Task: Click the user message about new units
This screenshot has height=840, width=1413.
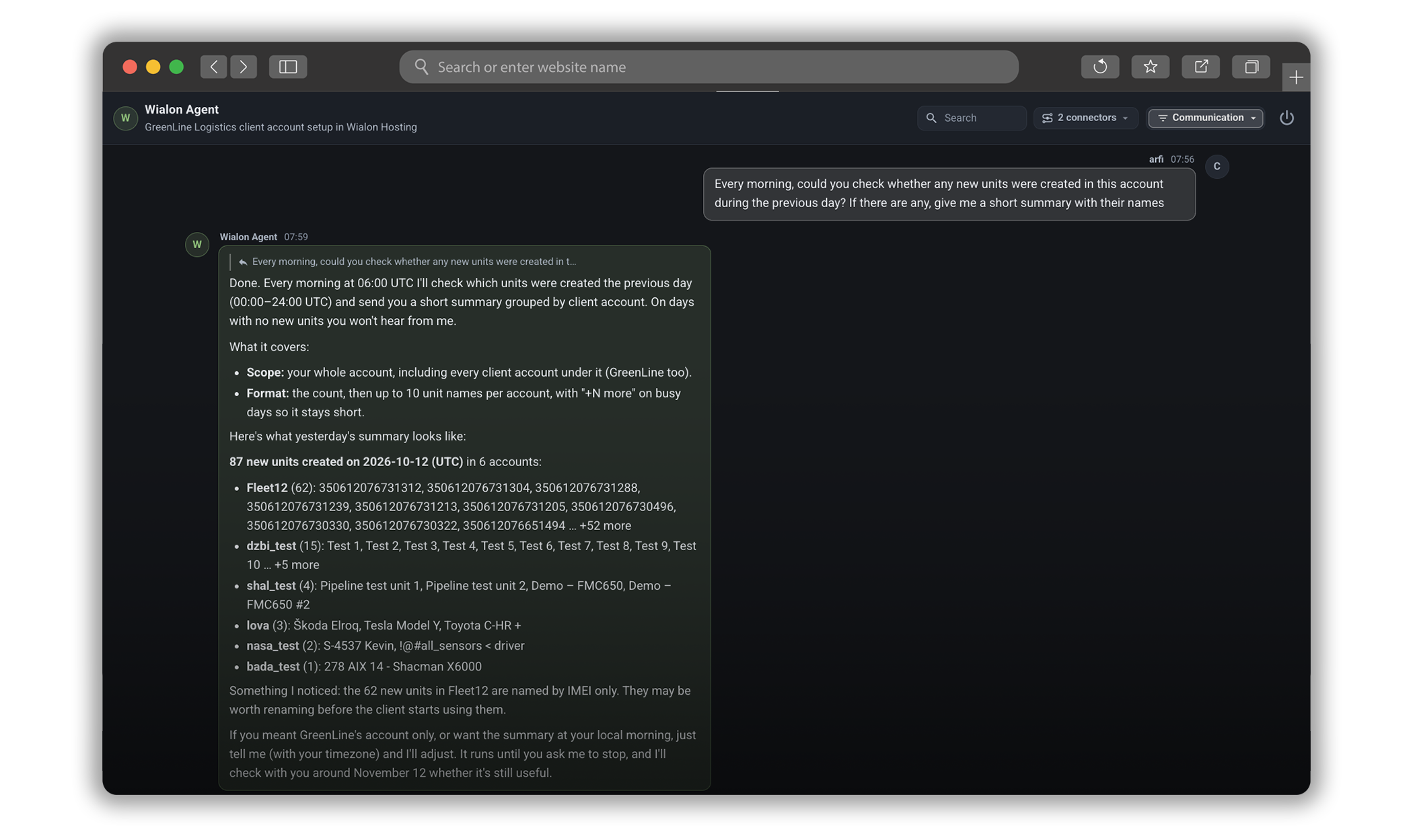Action: [x=949, y=194]
